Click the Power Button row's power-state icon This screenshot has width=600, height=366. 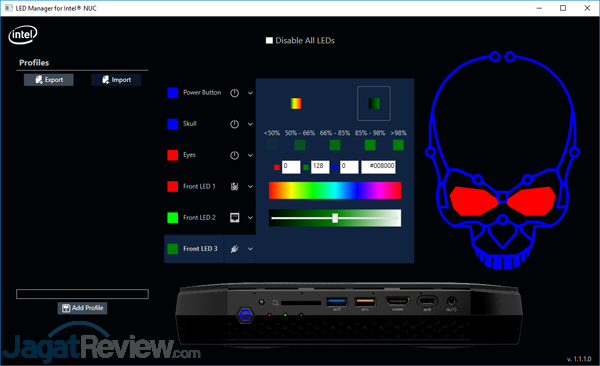[235, 93]
